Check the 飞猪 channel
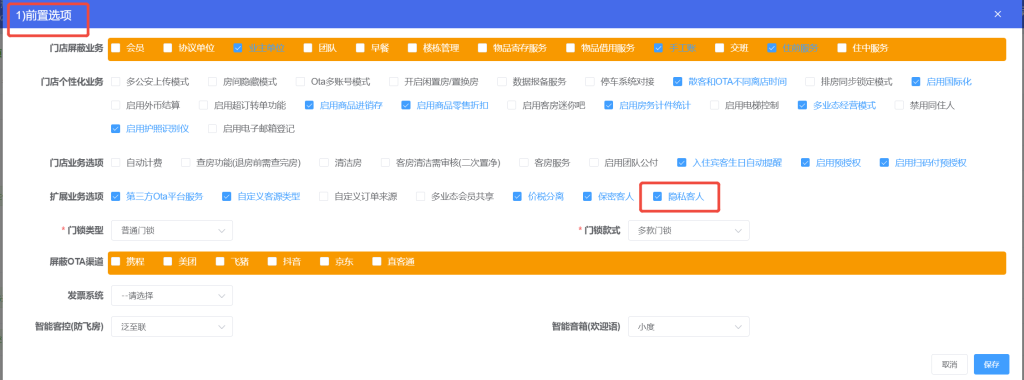The image size is (1024, 380). [x=220, y=262]
